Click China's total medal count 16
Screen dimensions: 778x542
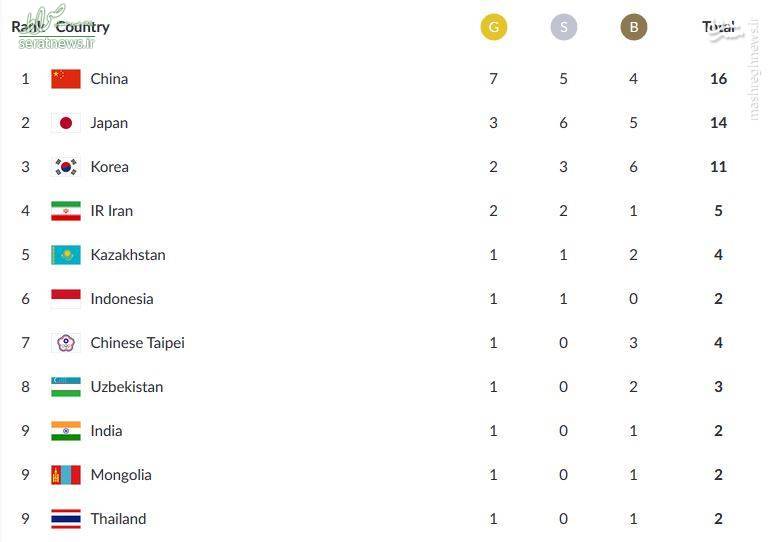tap(718, 79)
